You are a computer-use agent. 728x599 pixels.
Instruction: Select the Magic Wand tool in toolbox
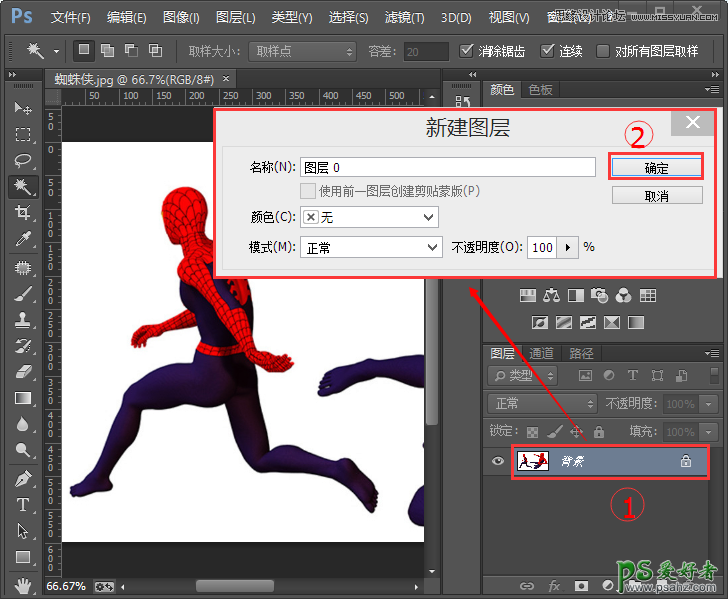(x=22, y=187)
